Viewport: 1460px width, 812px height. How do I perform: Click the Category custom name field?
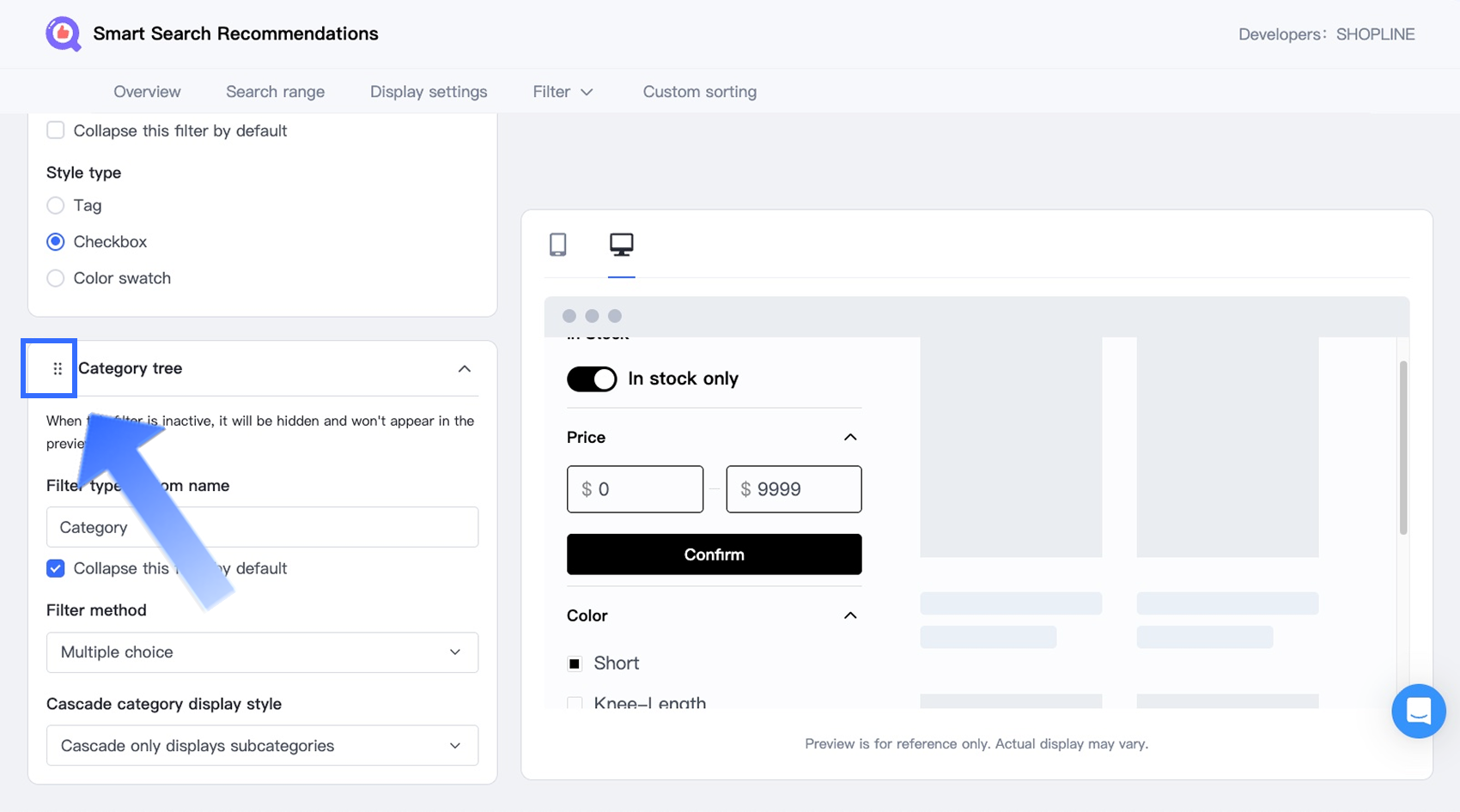tap(262, 527)
